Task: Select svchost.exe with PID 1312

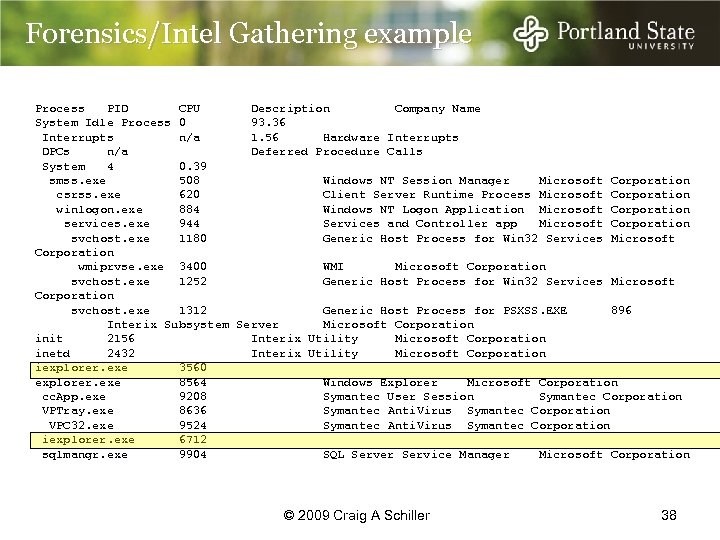Action: (110, 311)
